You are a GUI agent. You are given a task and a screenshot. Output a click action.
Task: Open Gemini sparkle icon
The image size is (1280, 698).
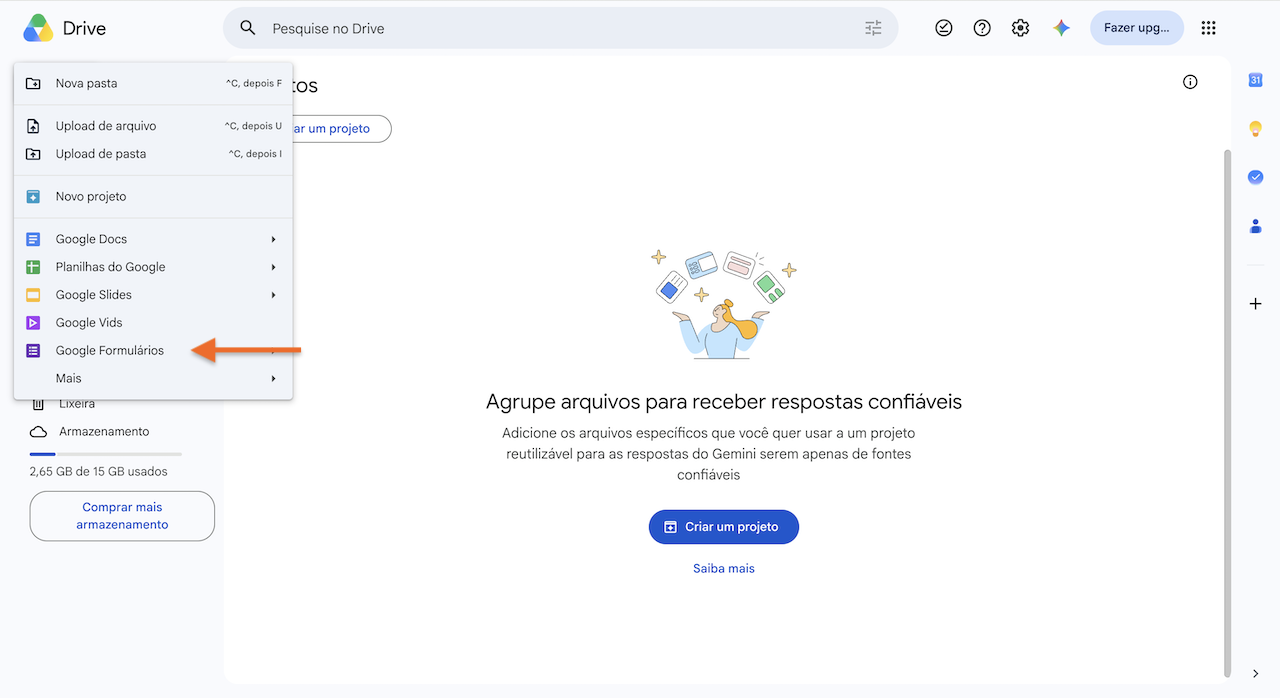(x=1062, y=28)
